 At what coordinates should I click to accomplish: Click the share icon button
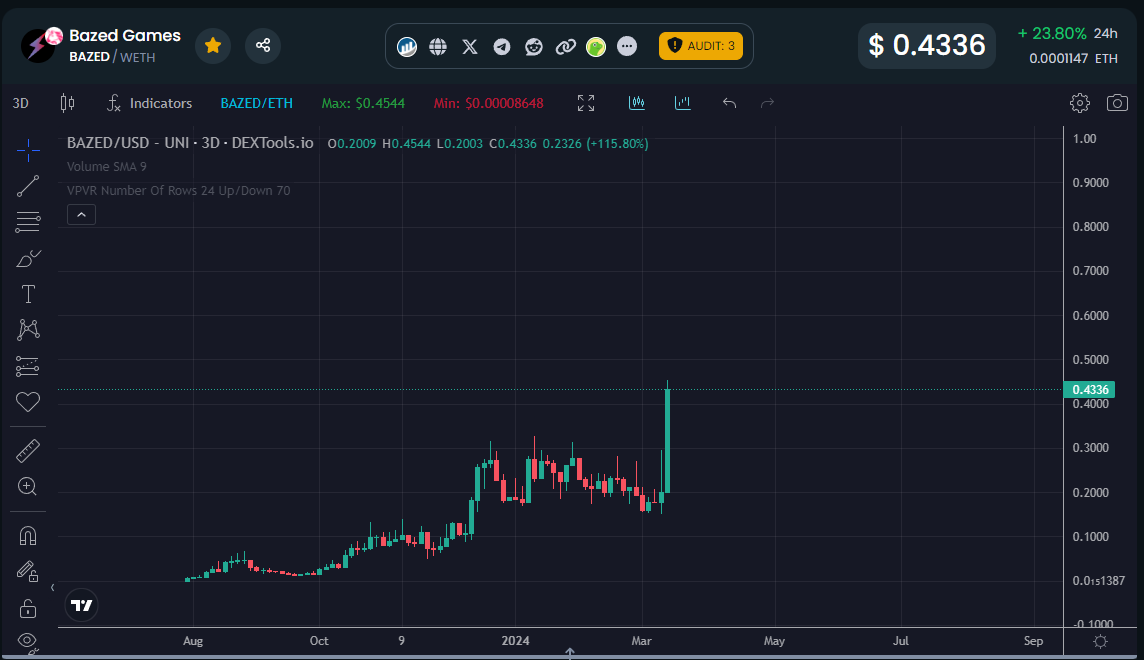(x=263, y=46)
